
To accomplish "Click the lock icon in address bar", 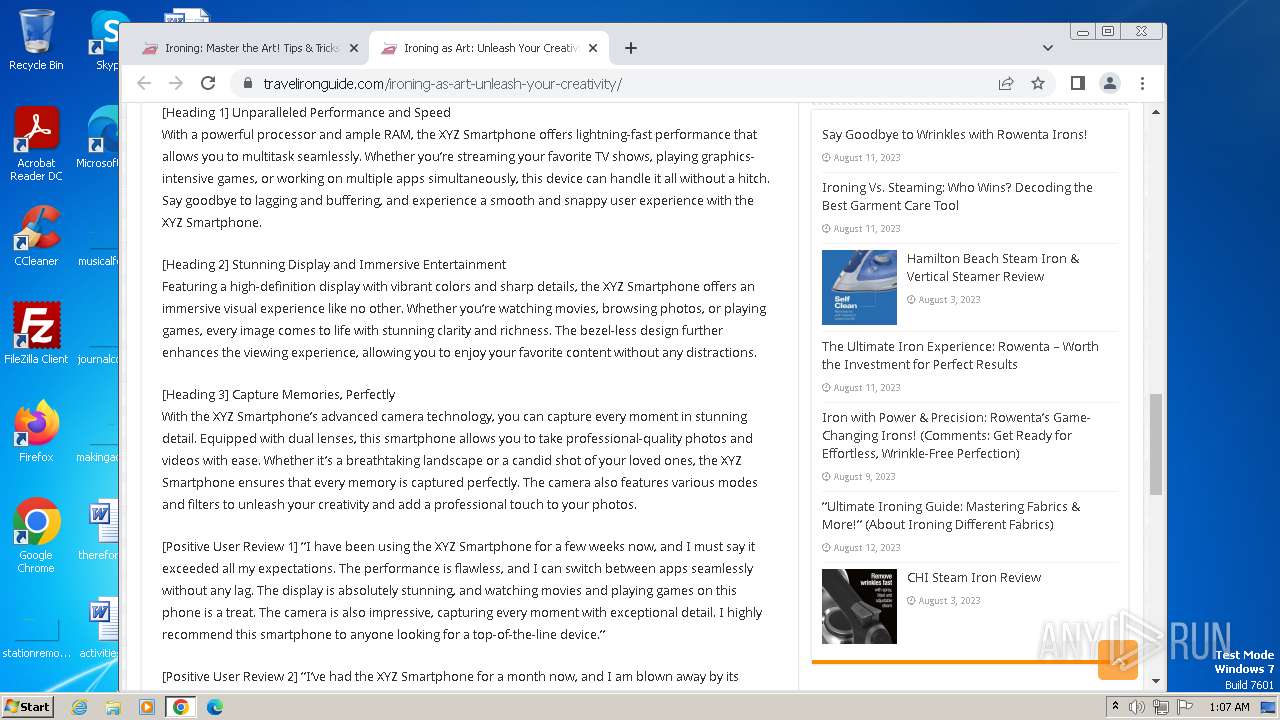I will (247, 84).
